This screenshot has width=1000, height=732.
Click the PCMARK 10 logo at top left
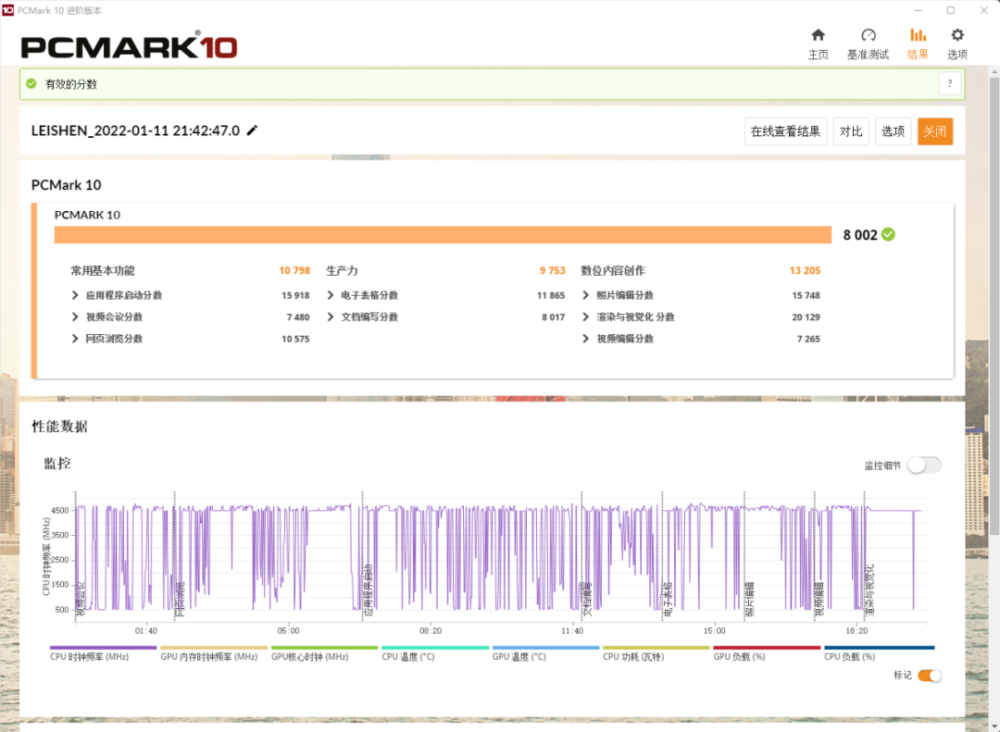tap(129, 46)
